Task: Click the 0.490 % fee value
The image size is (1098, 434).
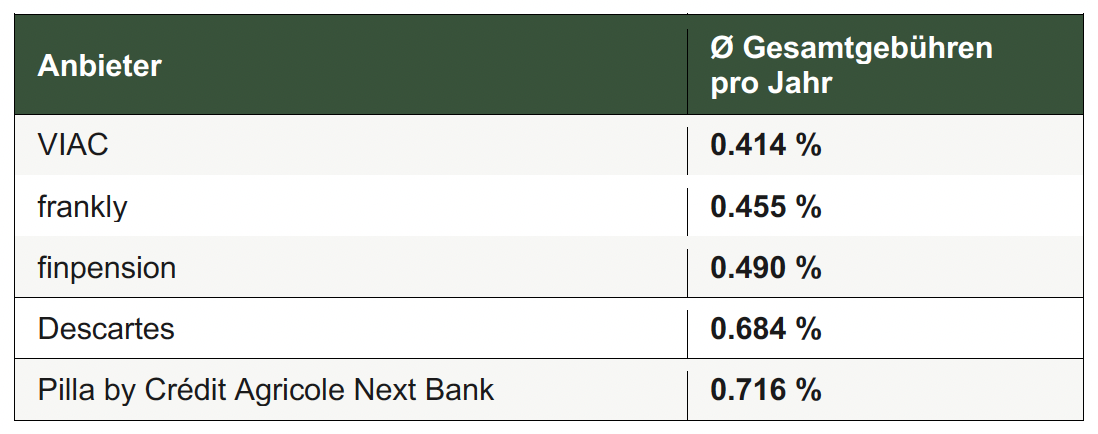Action: (x=765, y=267)
